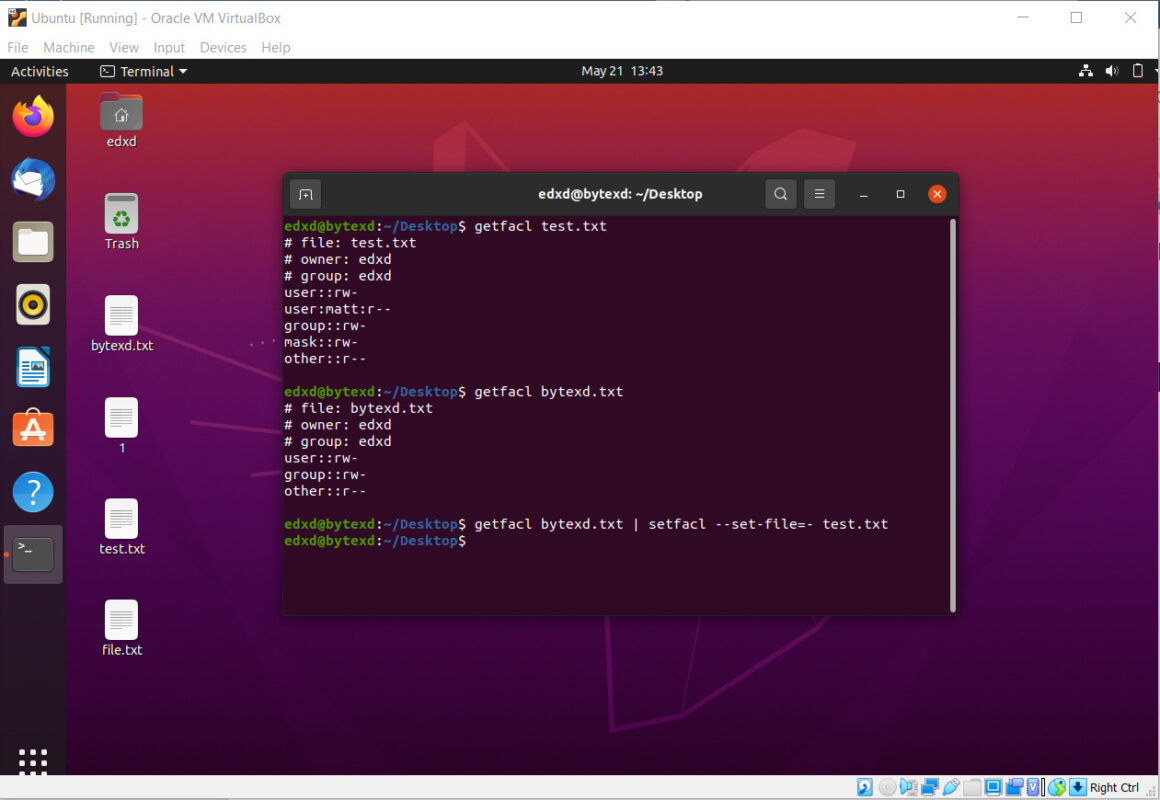
Task: Open the Terminal dropdown in top bar
Action: click(143, 71)
